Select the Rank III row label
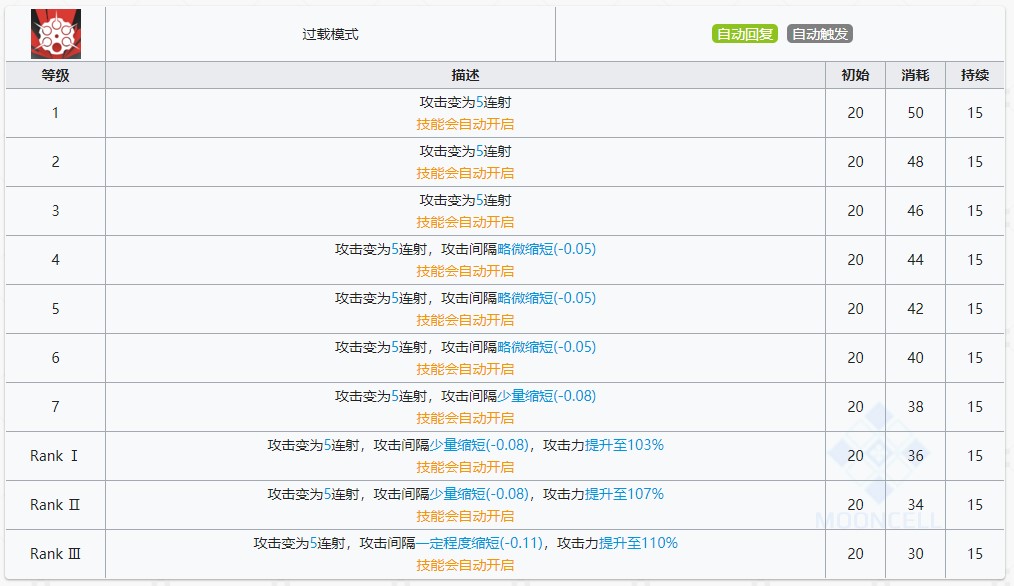The height and width of the screenshot is (586, 1014). [x=55, y=553]
